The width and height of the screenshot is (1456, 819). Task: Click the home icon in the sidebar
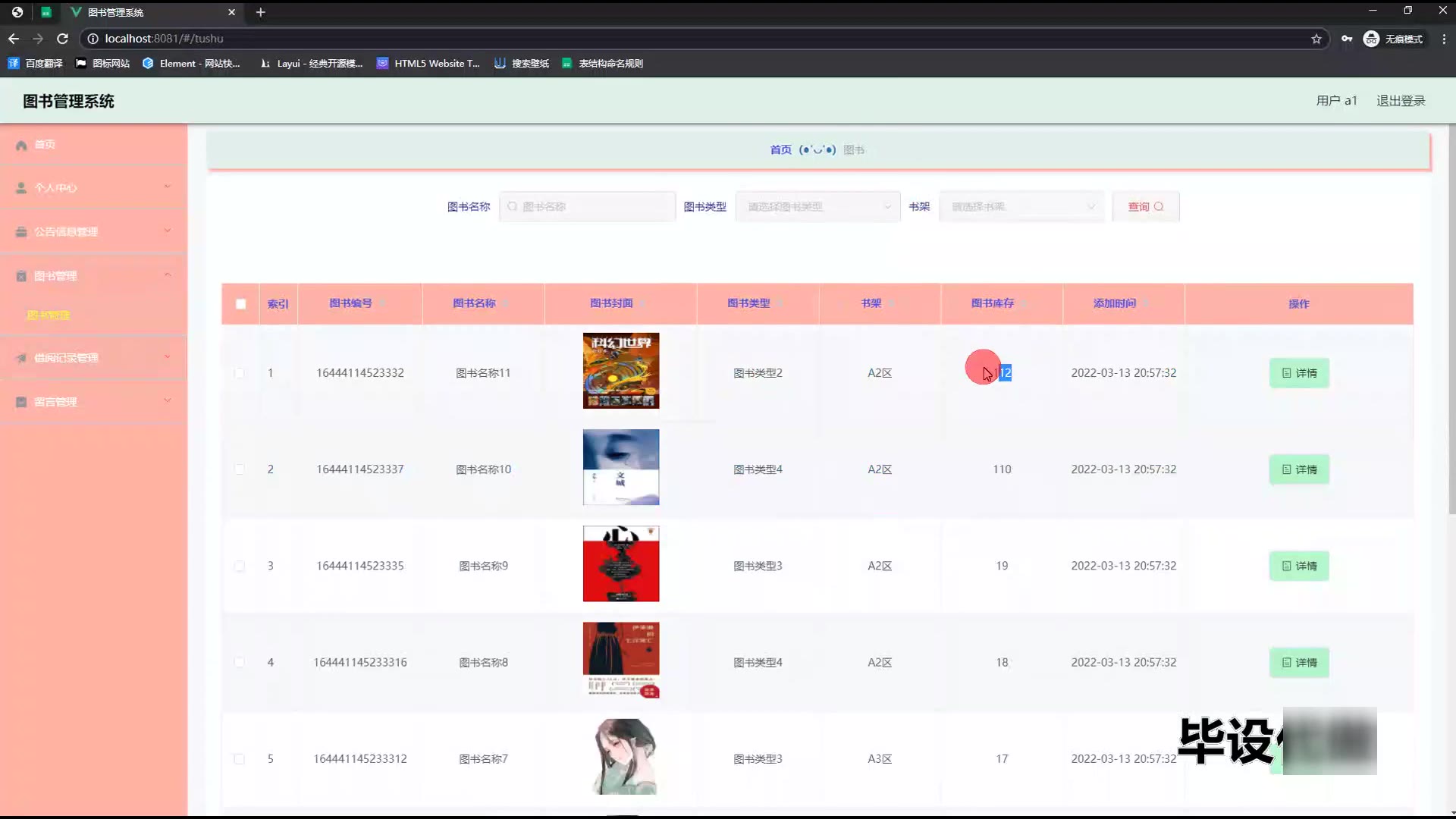[x=21, y=145]
